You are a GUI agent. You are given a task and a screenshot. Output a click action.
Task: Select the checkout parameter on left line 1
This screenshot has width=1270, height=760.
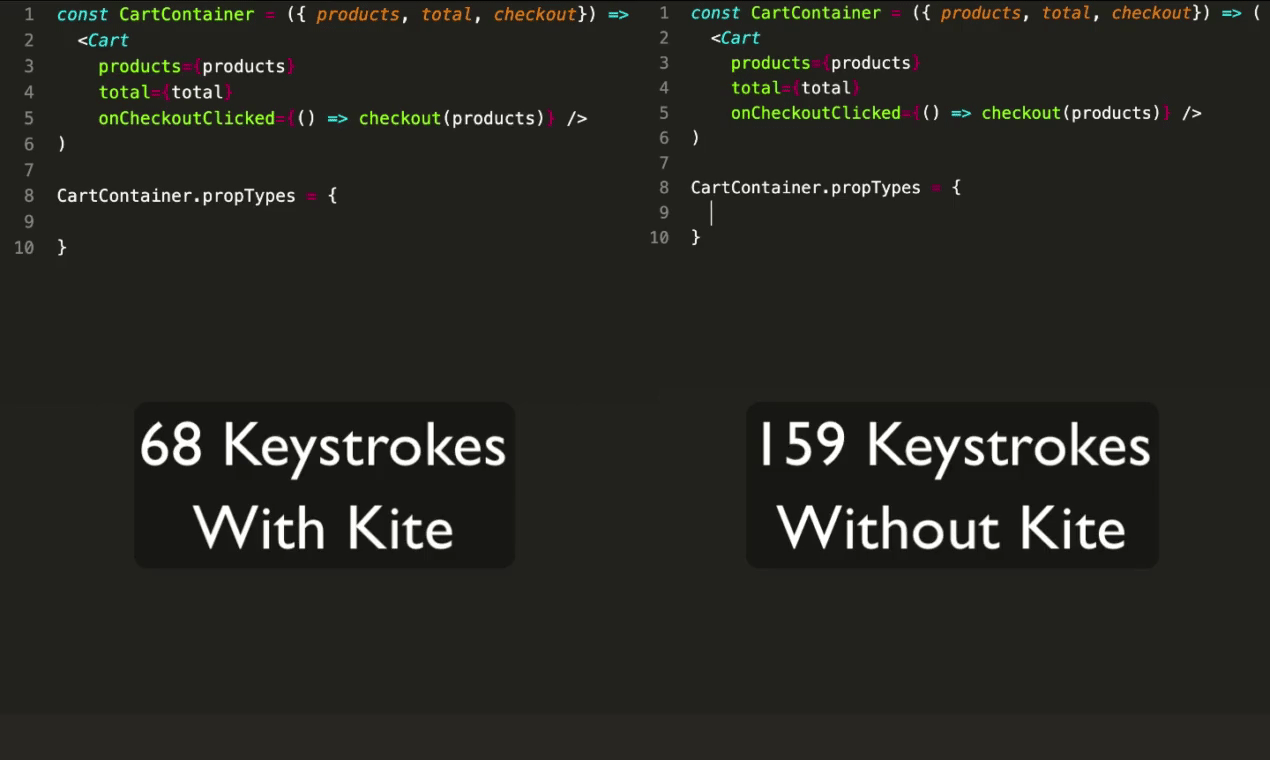(x=534, y=14)
